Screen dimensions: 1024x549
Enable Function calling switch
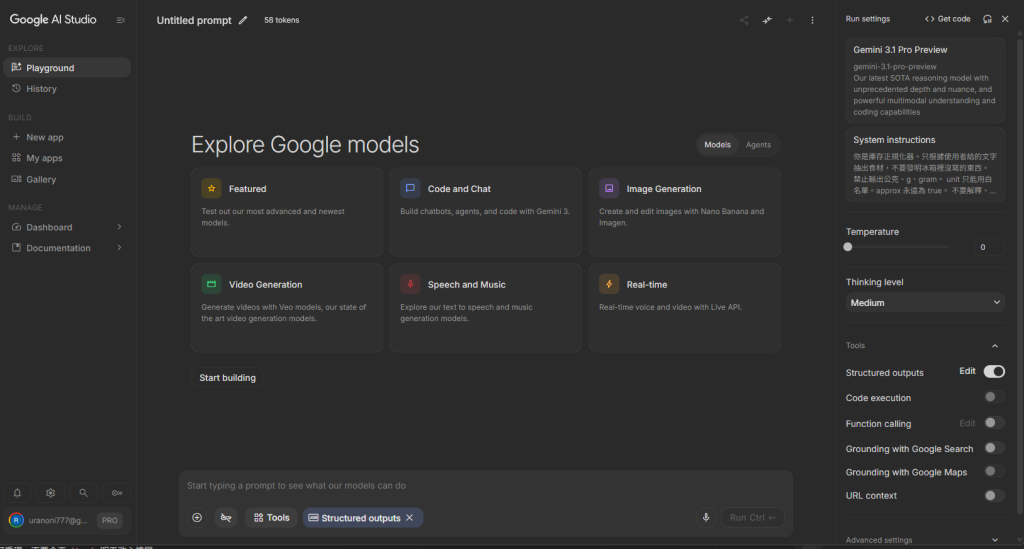pyautogui.click(x=994, y=423)
